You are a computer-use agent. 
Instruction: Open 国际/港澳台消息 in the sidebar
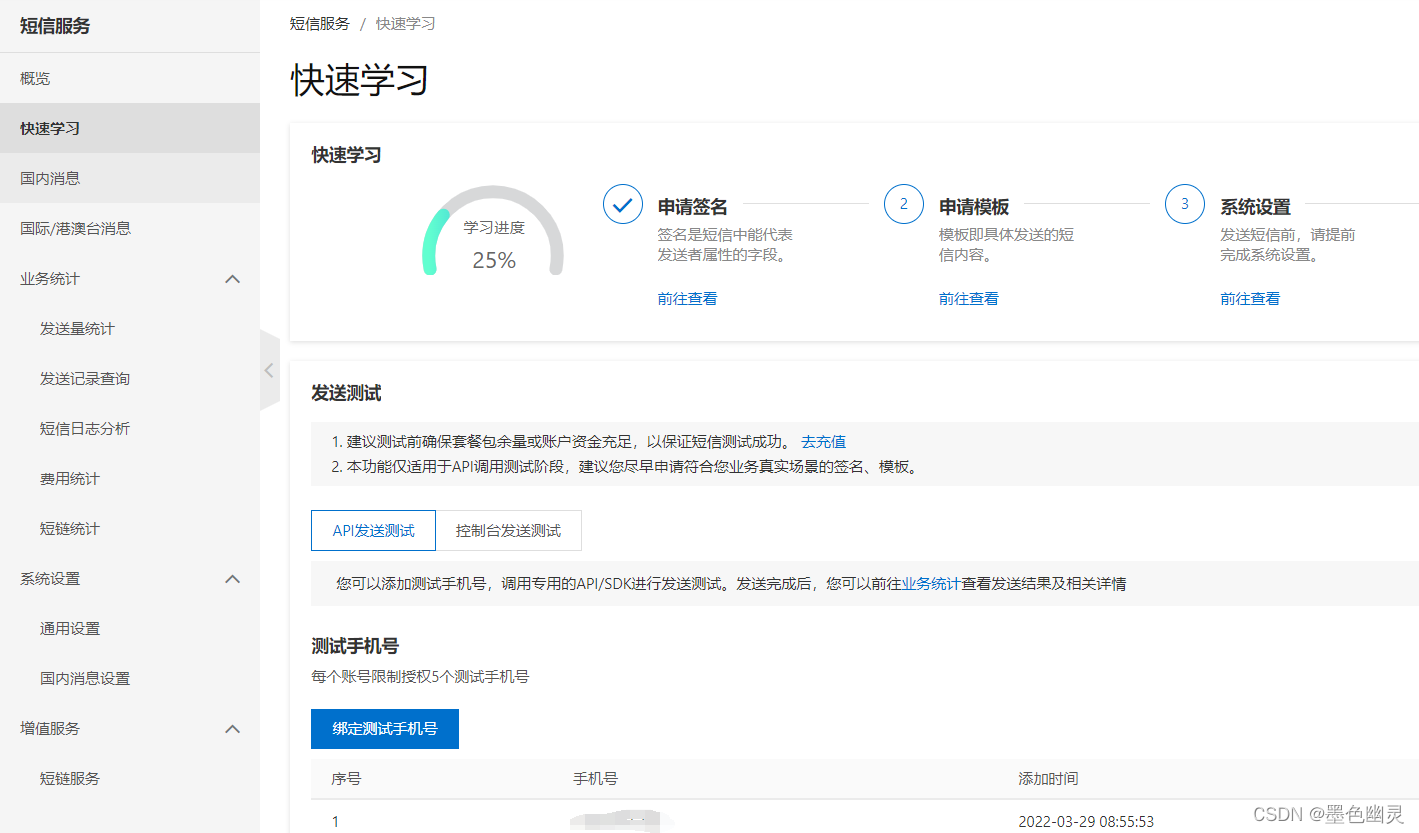click(130, 228)
